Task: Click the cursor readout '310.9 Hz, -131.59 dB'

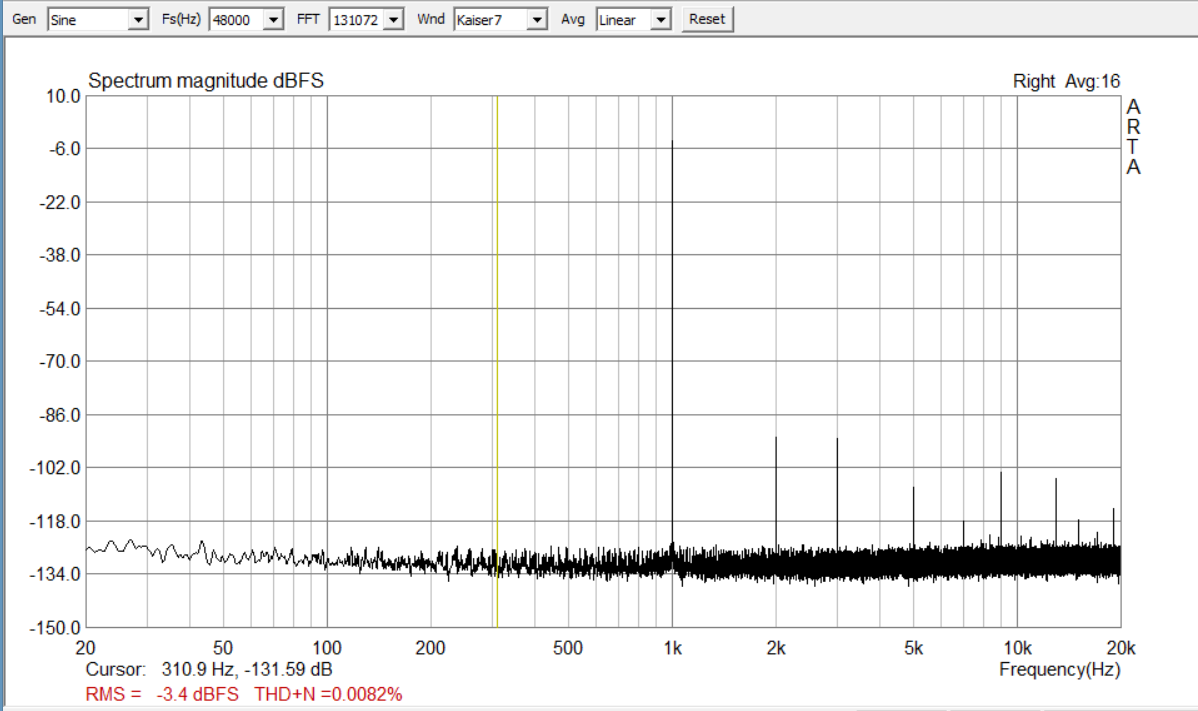Action: (x=247, y=670)
